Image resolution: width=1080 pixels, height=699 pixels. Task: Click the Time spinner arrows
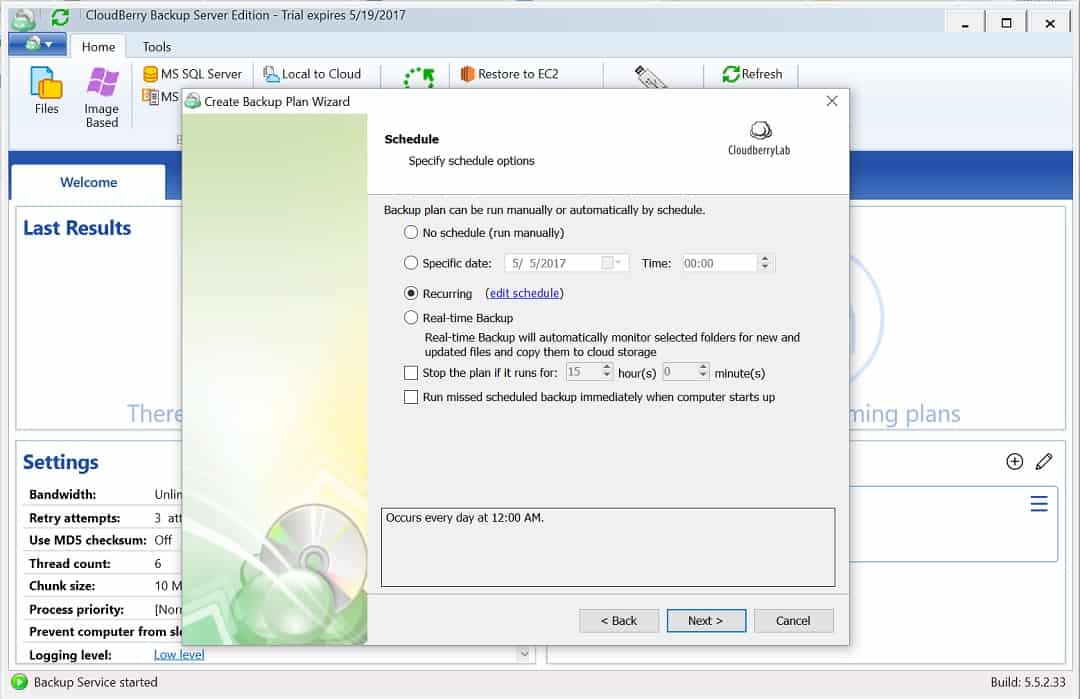click(x=765, y=263)
